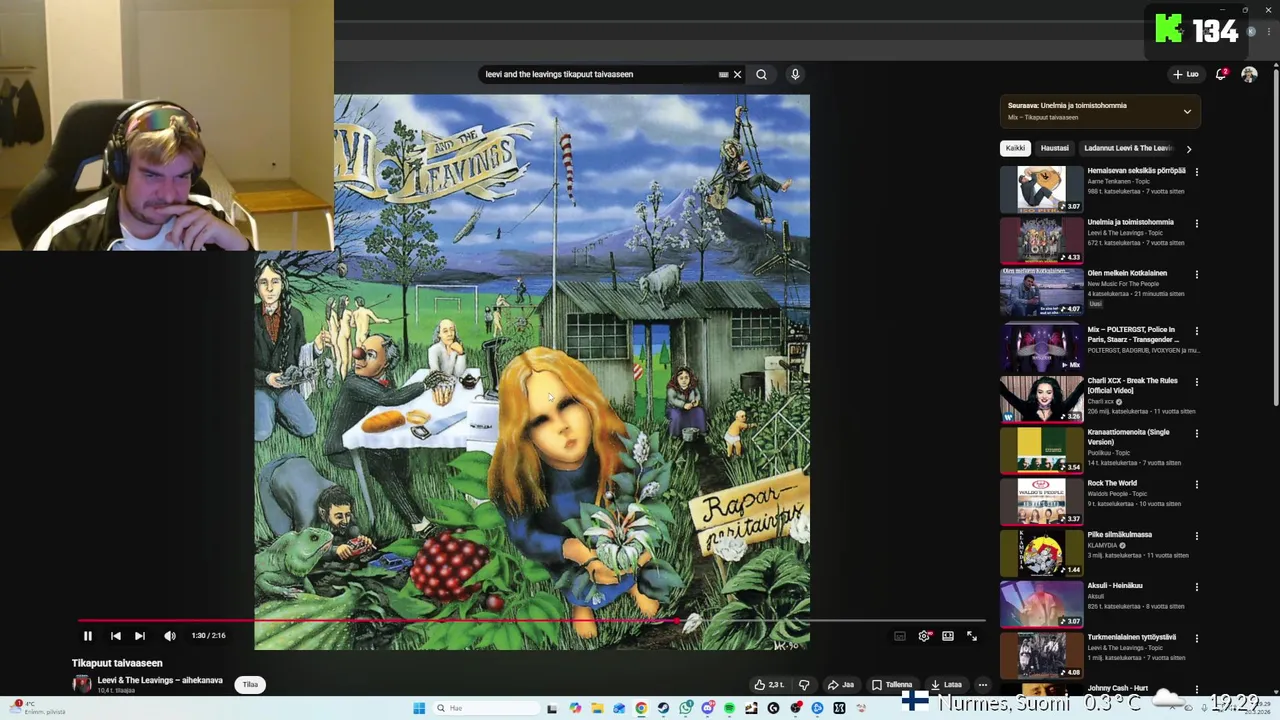Open options for Hemaisevan seksikäs pörröpää
Image resolution: width=1280 pixels, height=720 pixels.
pyautogui.click(x=1196, y=172)
